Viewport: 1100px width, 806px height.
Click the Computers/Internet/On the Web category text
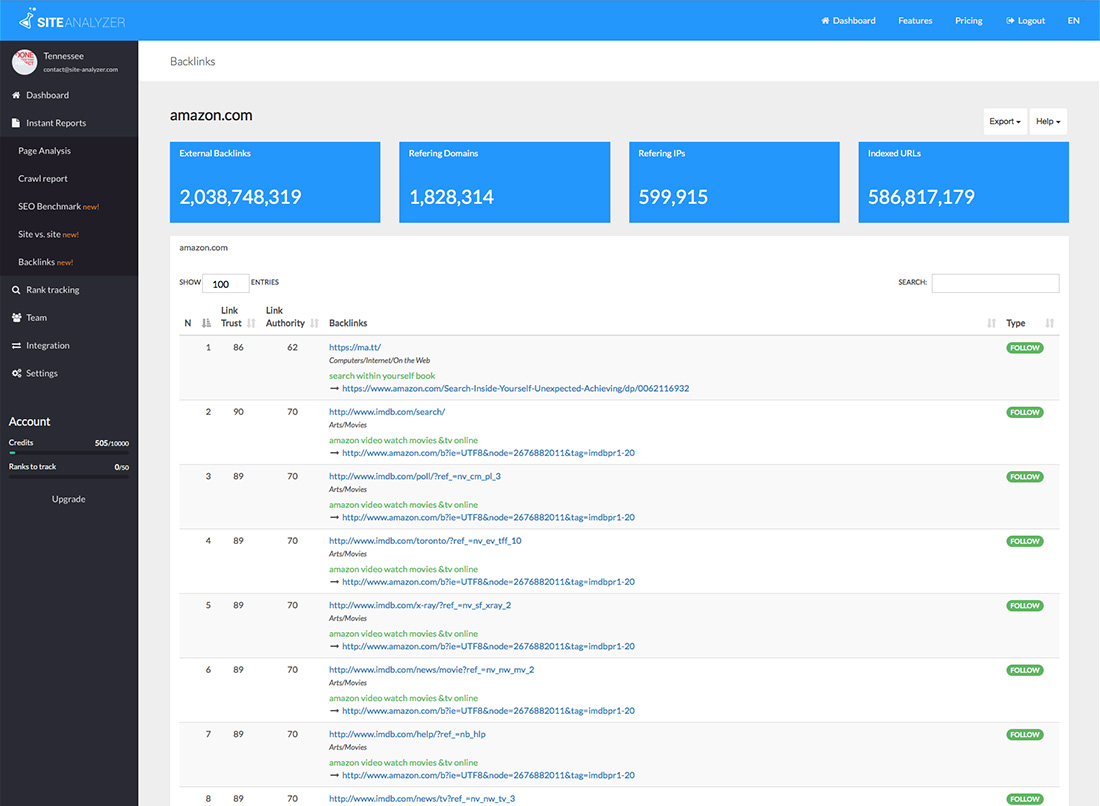[x=380, y=361]
